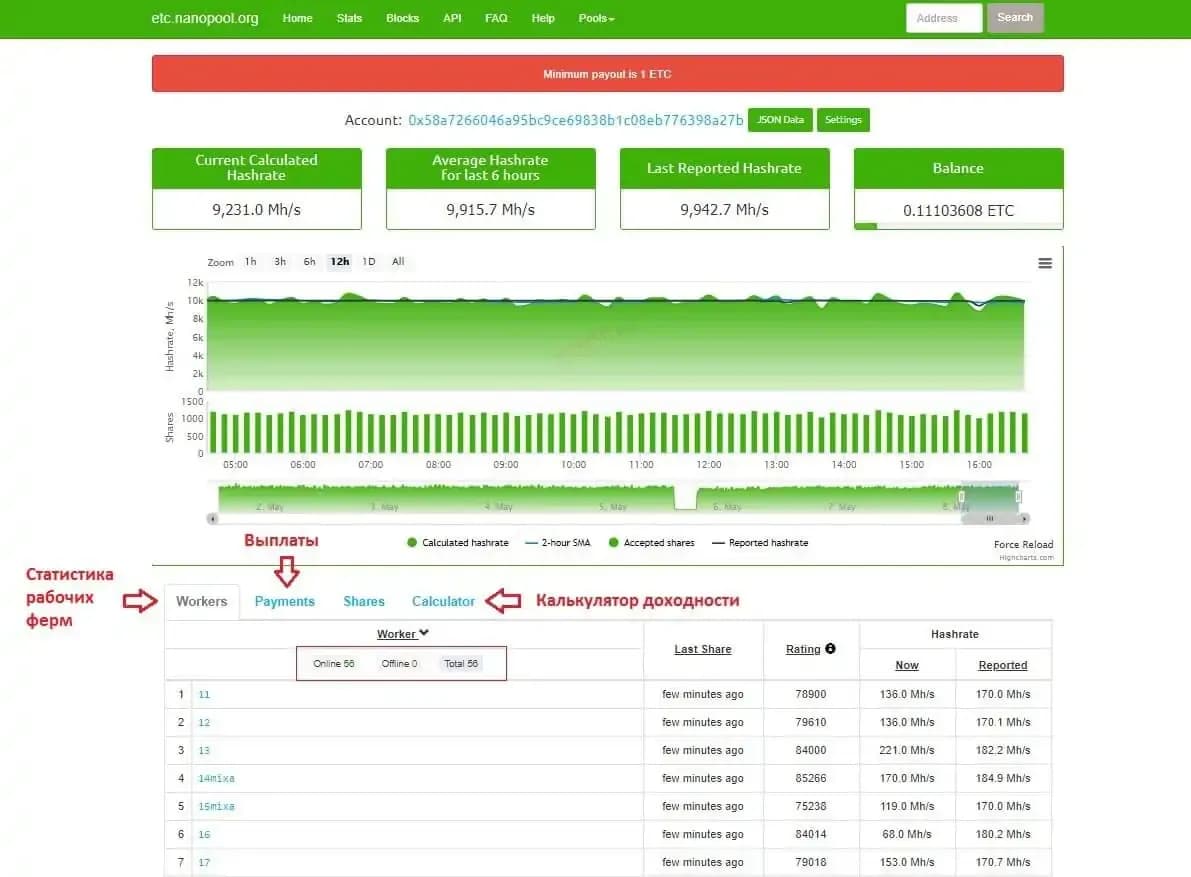Click the Rating info icon
Screen dimensions: 1191x877
tap(830, 648)
